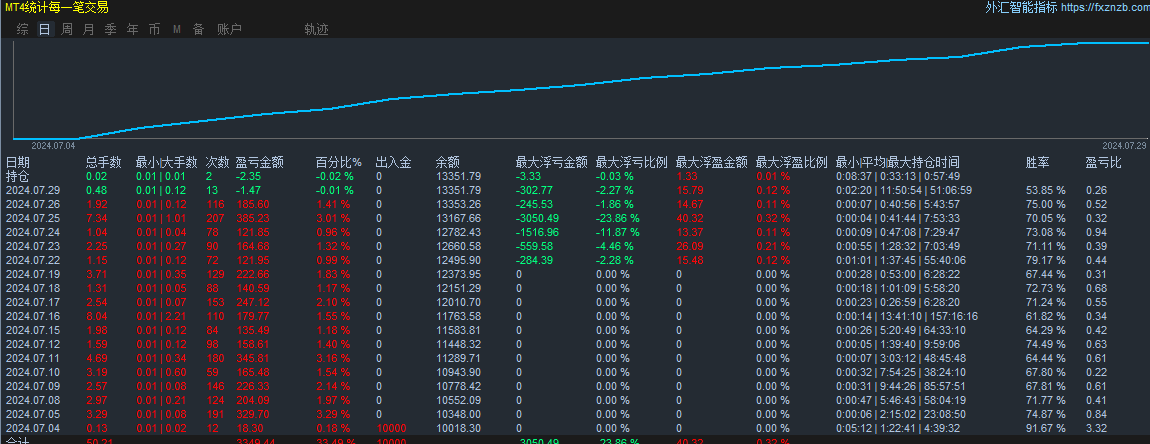This screenshot has width=1150, height=444.
Task: Open the 备 notes tab
Action: click(x=199, y=29)
